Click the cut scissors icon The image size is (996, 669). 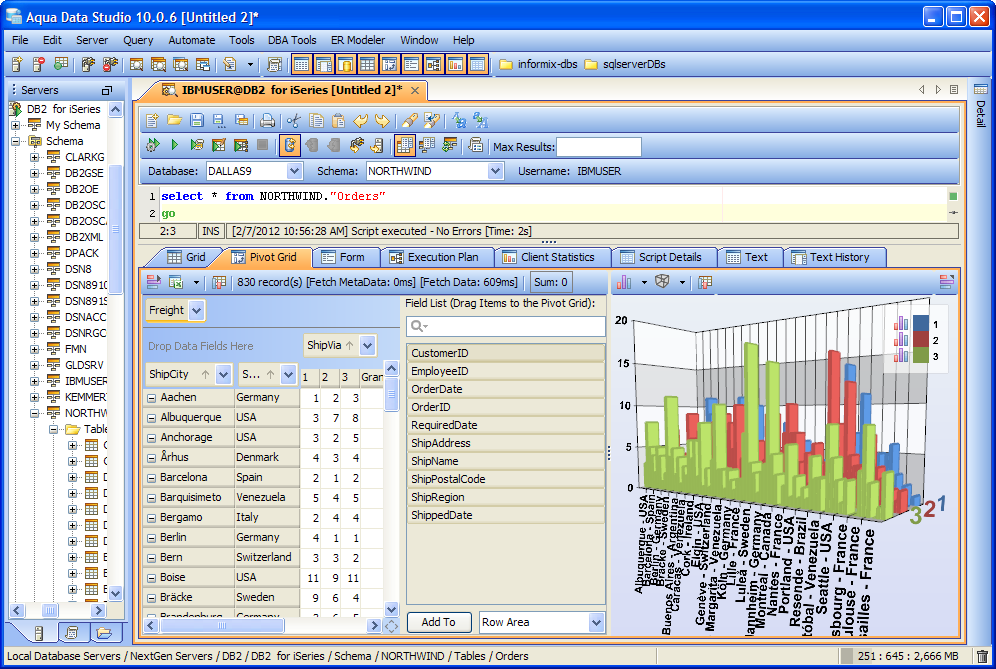[x=293, y=121]
